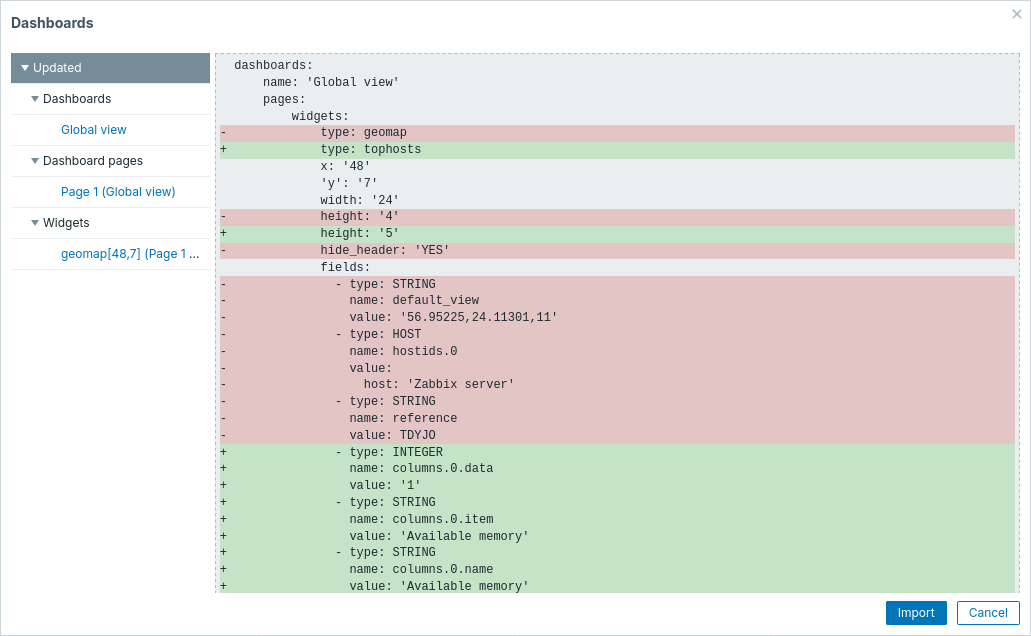
Task: Click the added 'type: tophosts' line
Action: (x=370, y=150)
